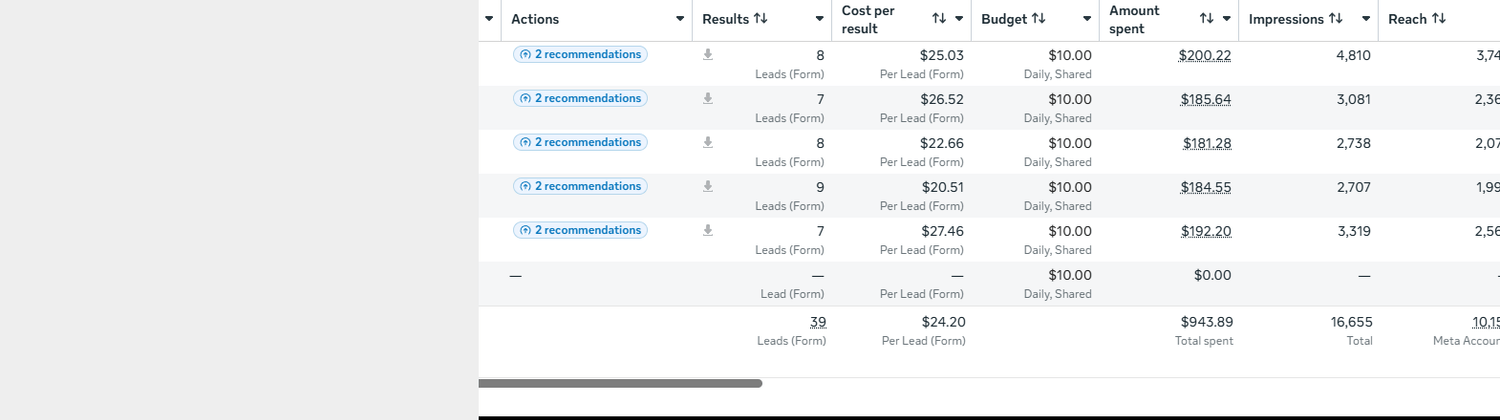Select the $26.52 cost per lead cell
1500x420 pixels.
(x=942, y=100)
